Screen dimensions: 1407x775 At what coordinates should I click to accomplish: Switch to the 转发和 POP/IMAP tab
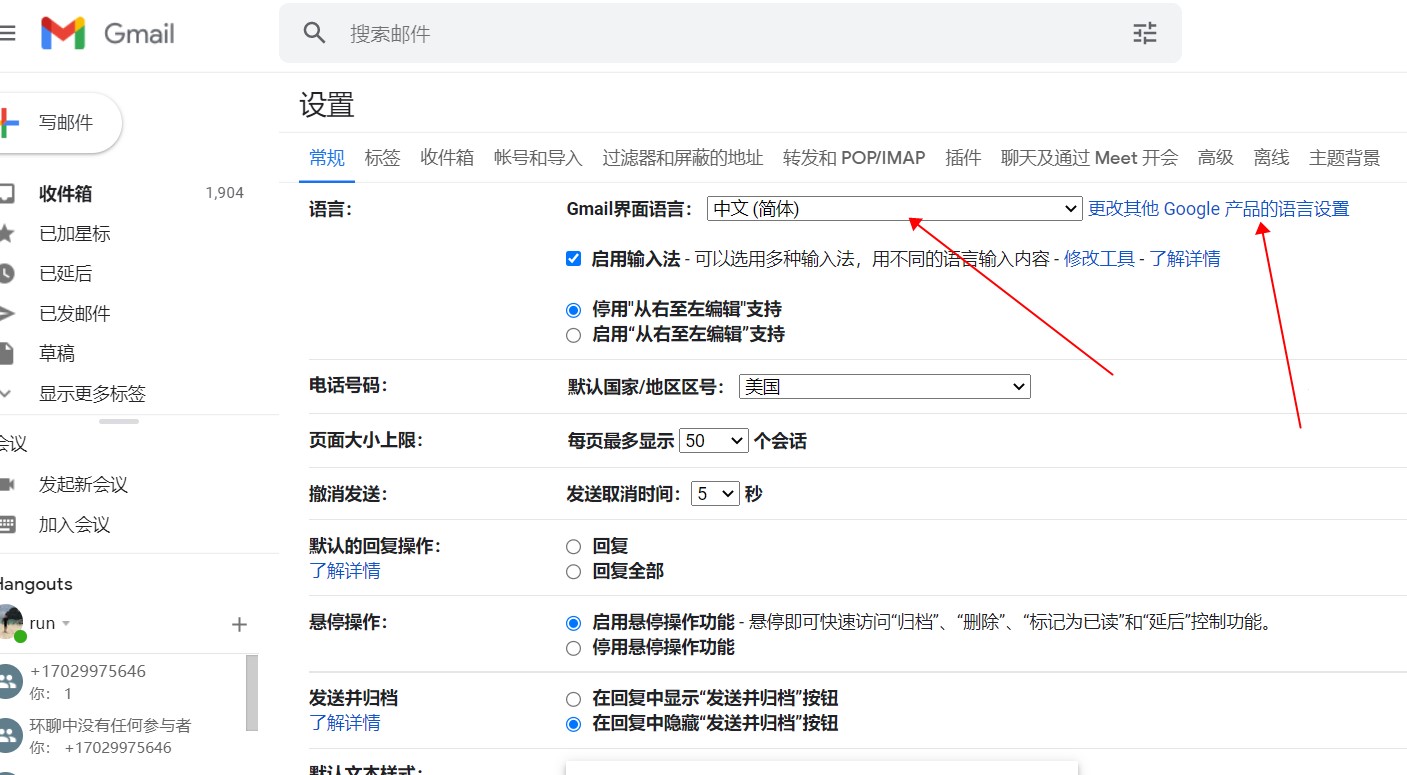(854, 157)
